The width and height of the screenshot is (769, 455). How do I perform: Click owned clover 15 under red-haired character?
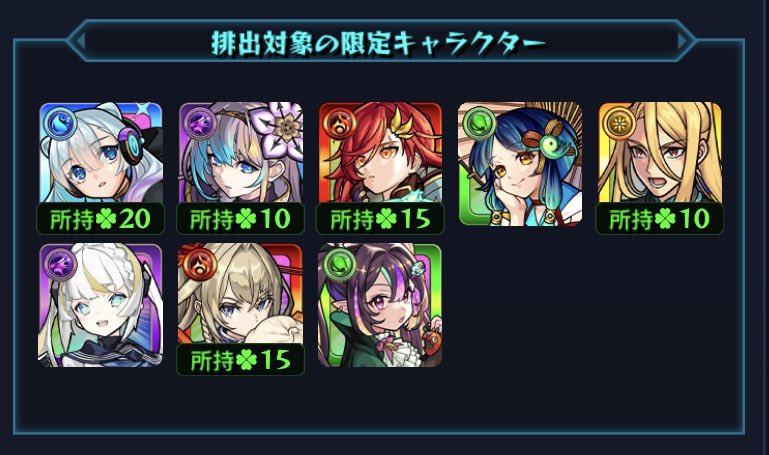click(380, 219)
